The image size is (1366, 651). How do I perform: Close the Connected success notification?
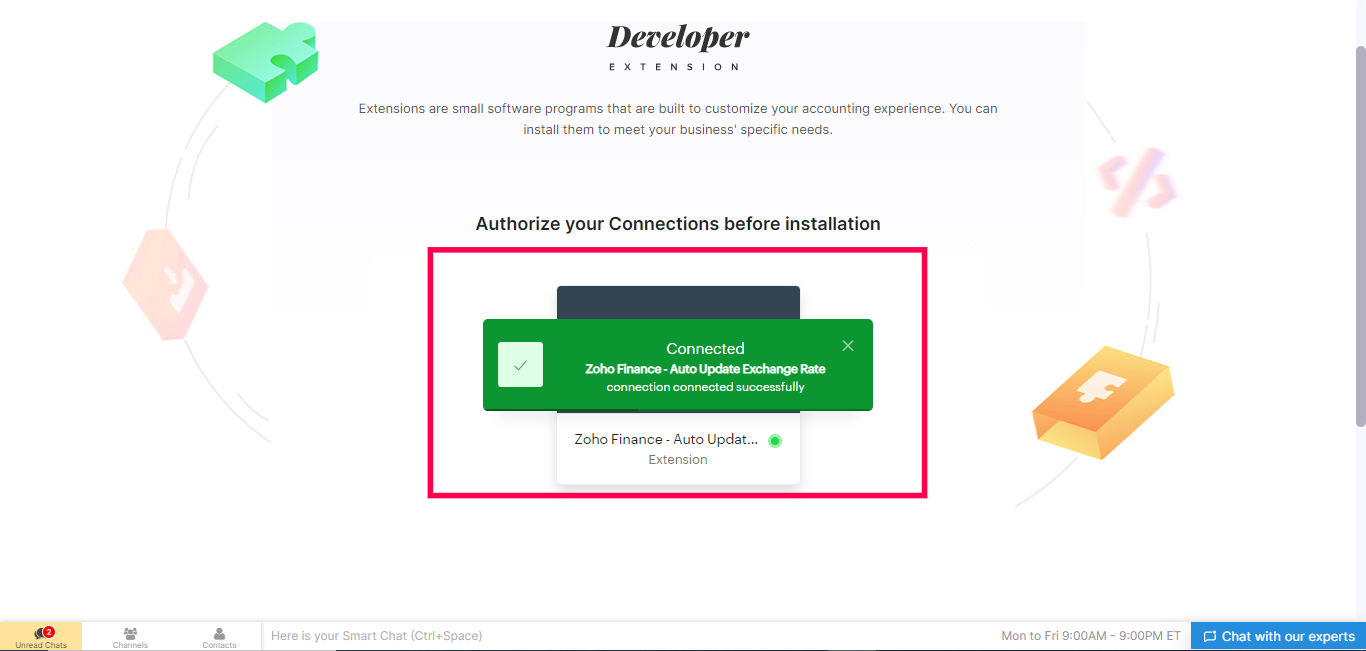pos(848,346)
